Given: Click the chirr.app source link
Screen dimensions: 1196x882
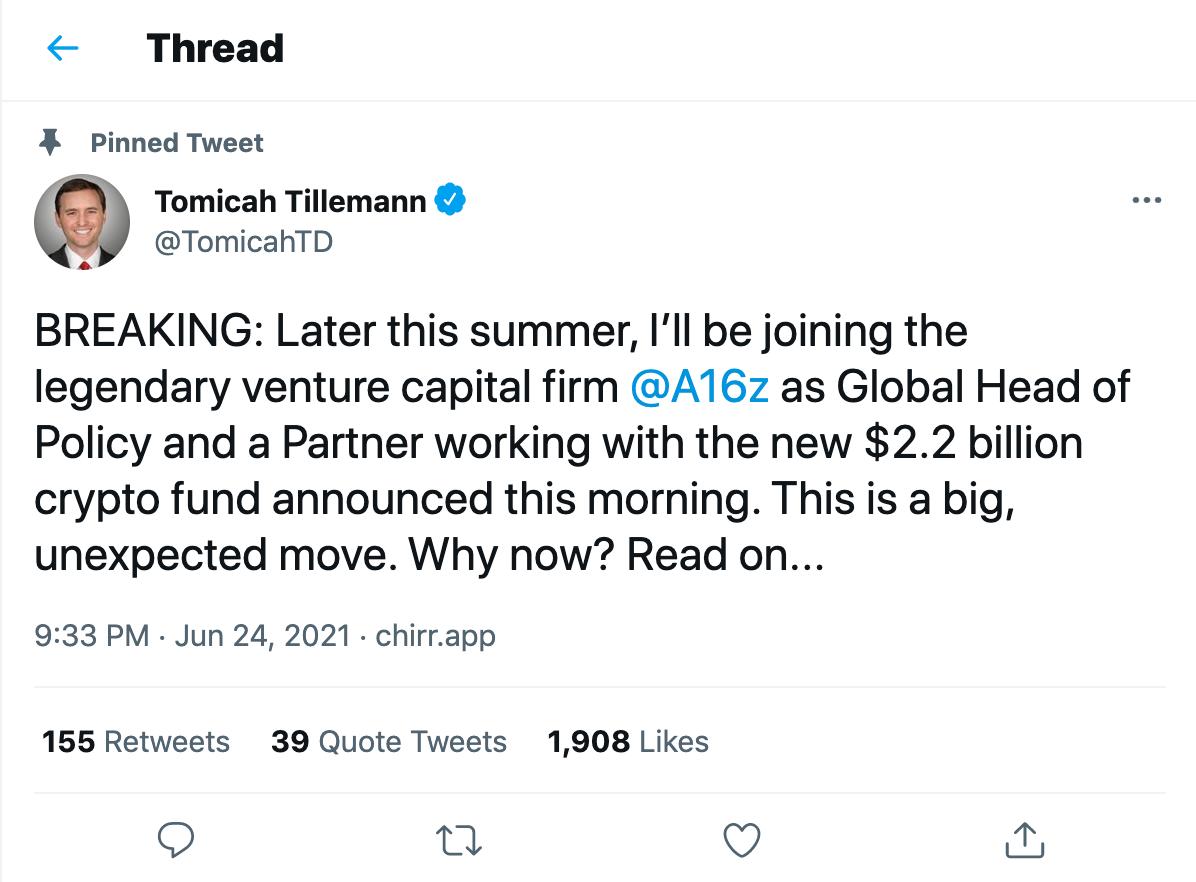Looking at the screenshot, I should pyautogui.click(x=435, y=635).
